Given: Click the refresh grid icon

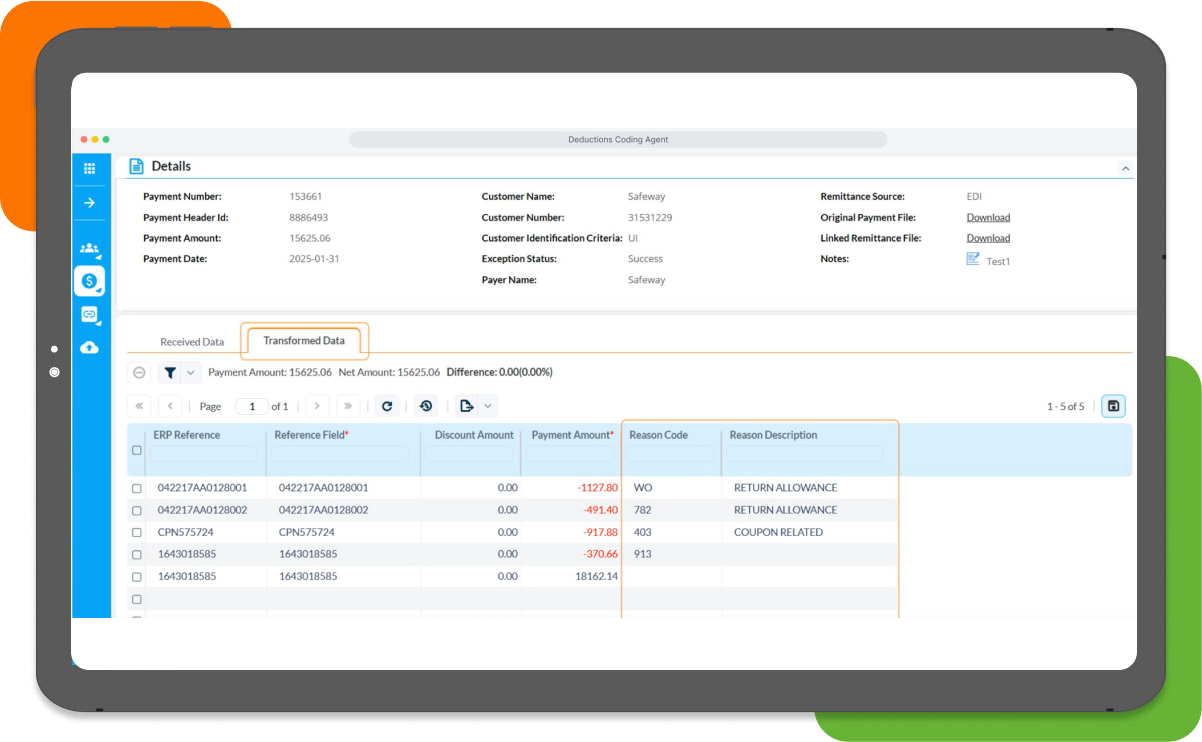Looking at the screenshot, I should coord(387,406).
